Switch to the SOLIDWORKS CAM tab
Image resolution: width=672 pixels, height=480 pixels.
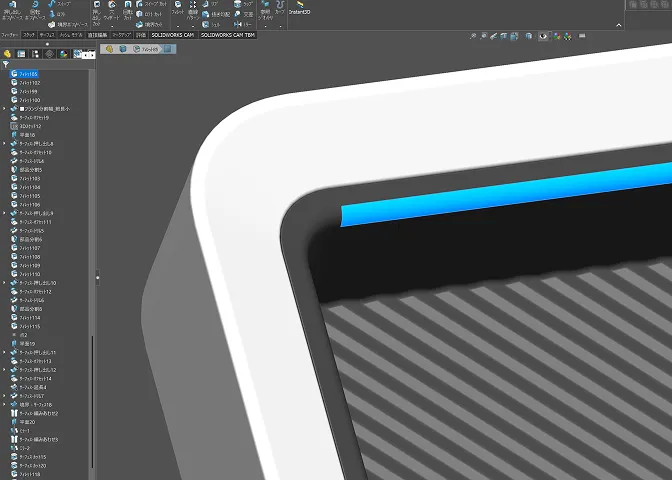173,35
